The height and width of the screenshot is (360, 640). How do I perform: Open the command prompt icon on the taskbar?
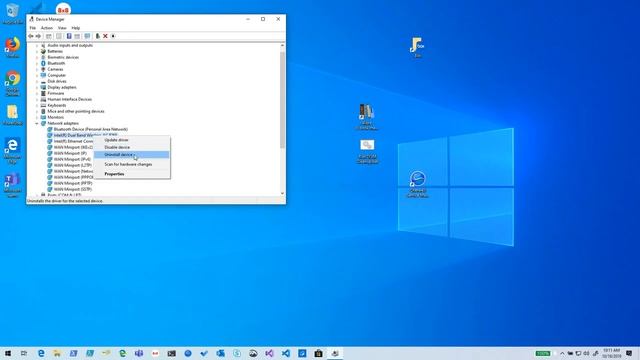click(171, 353)
